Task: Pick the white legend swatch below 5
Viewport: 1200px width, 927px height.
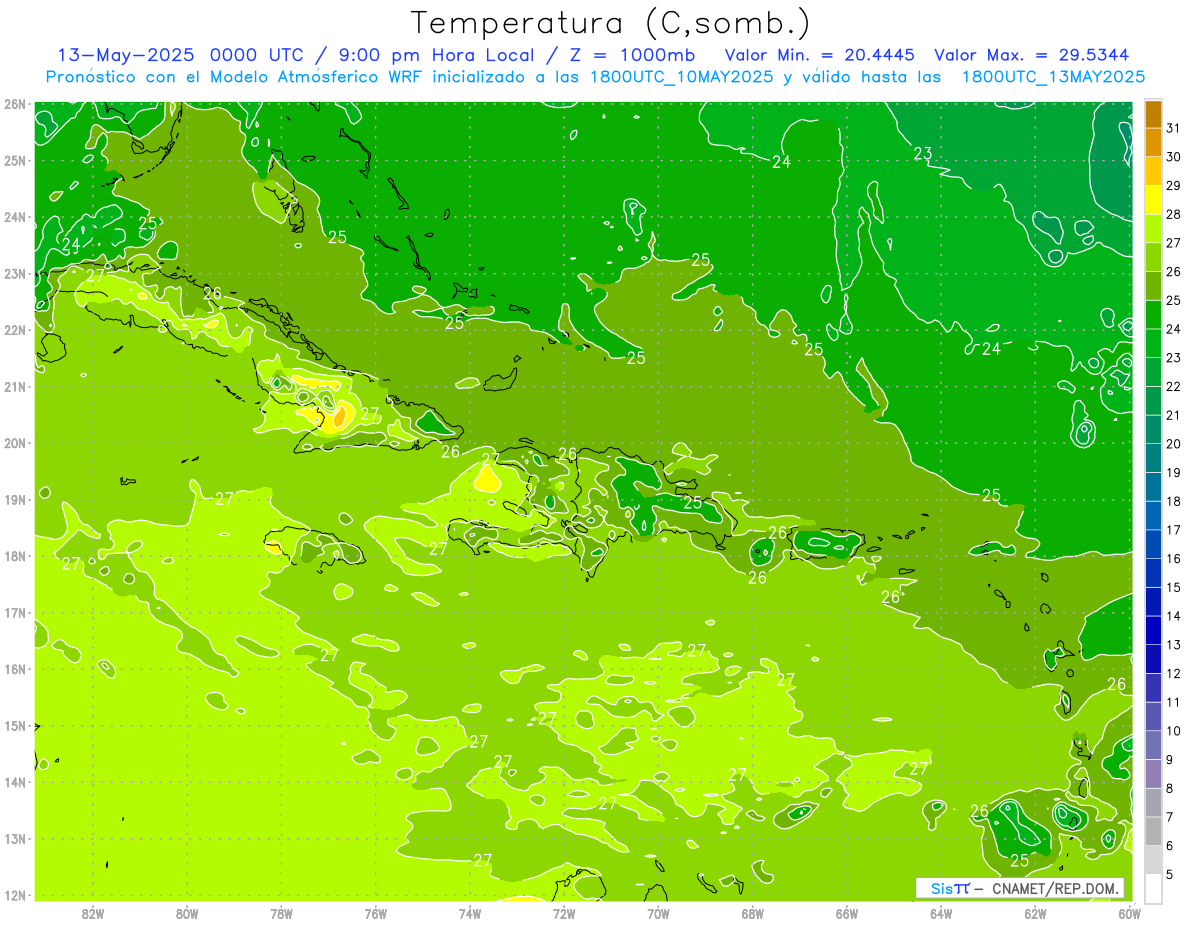Action: [x=1153, y=888]
